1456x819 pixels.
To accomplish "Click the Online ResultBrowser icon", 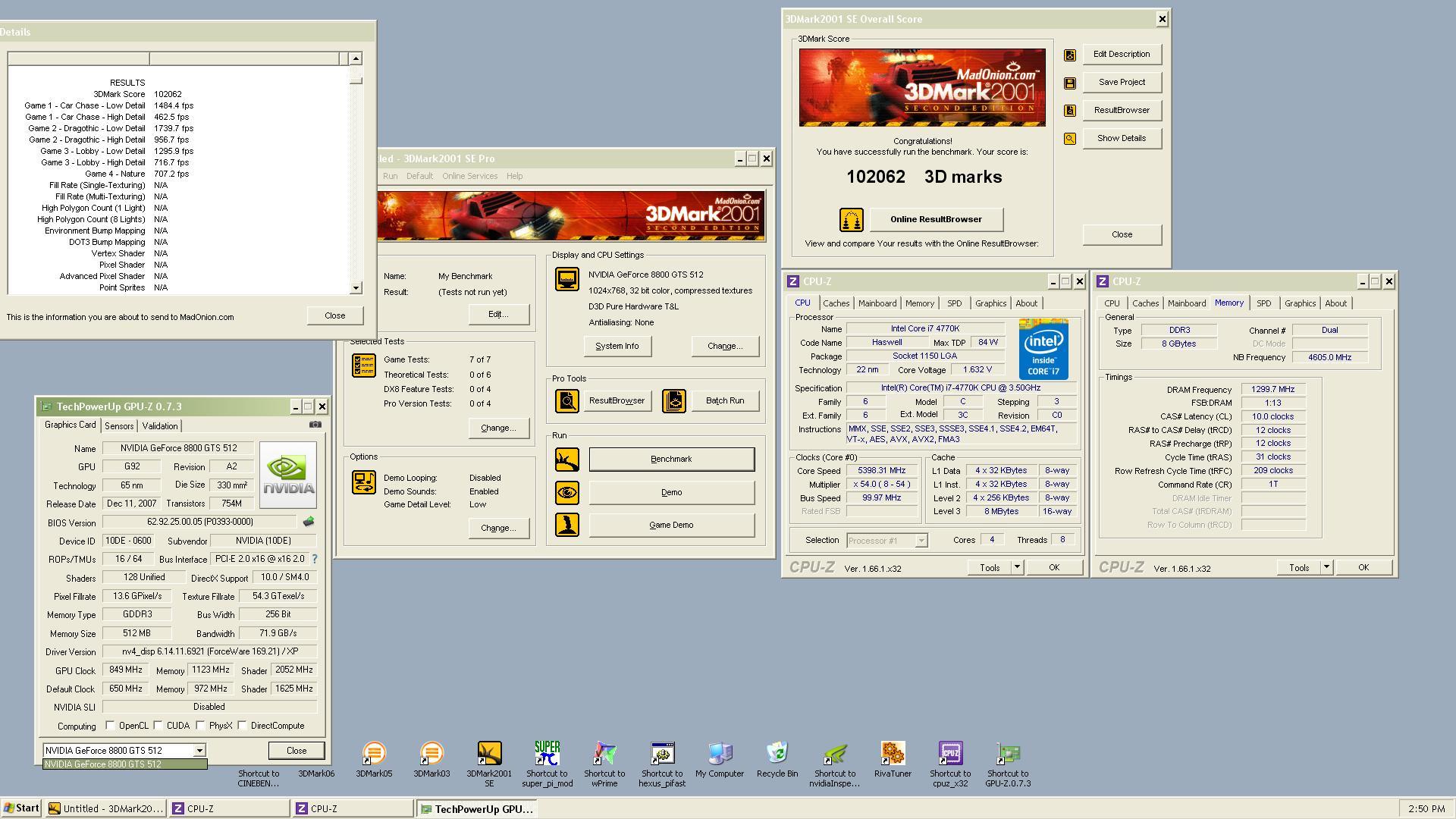I will point(852,220).
